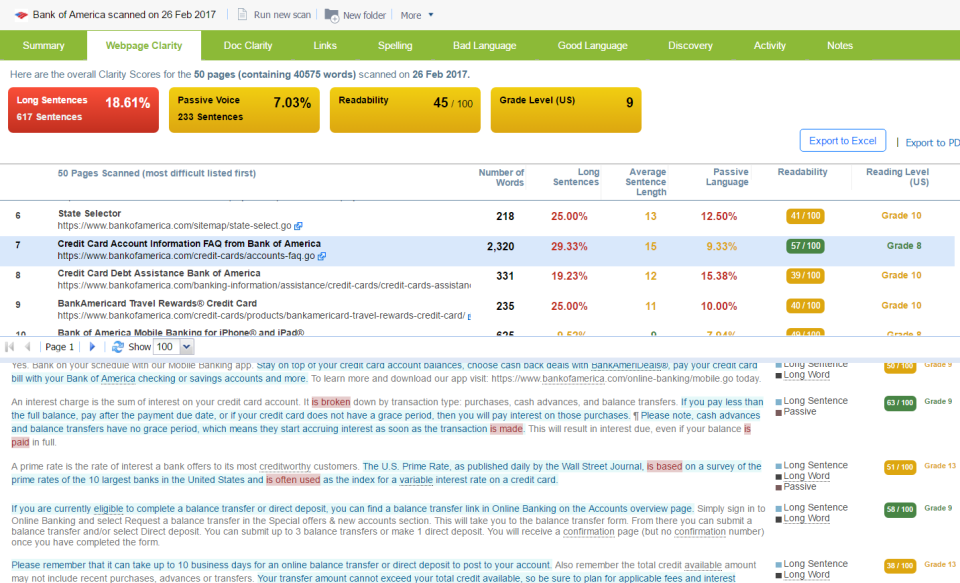Open external link icon beside accounts-faq.go URL
This screenshot has height=583, width=960.
(x=322, y=257)
